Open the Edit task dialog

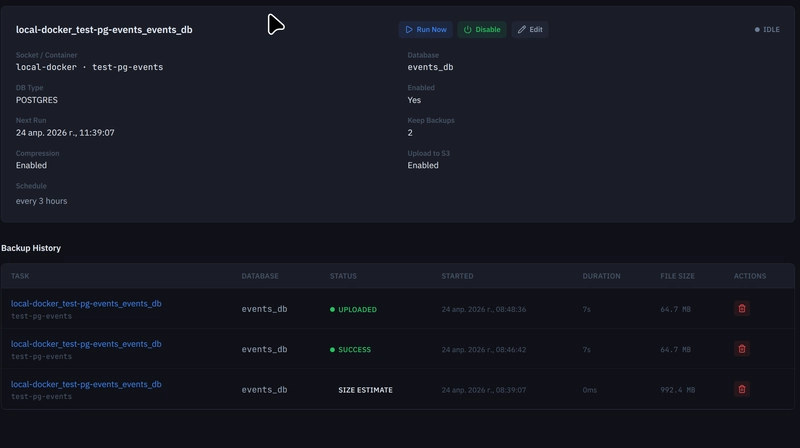(x=530, y=30)
